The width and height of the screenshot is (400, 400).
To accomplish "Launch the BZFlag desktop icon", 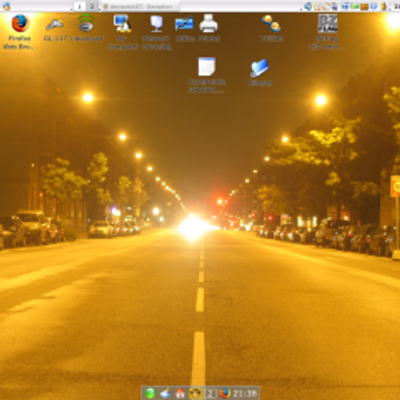I will (328, 23).
